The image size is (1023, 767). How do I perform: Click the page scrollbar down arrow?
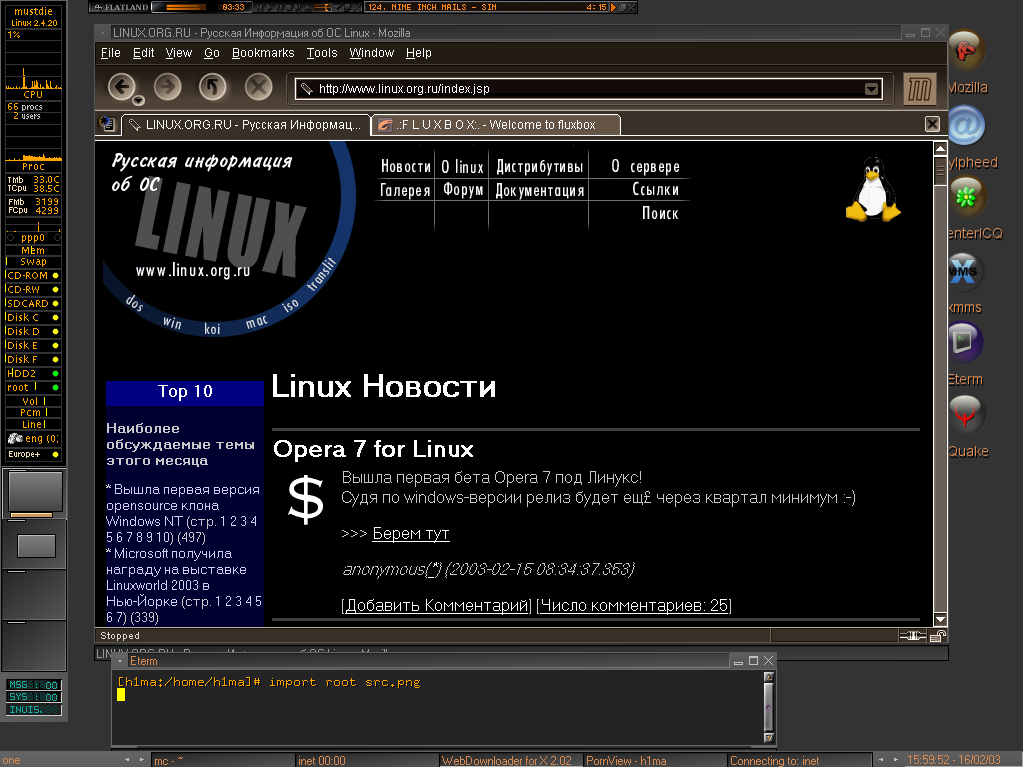coord(940,619)
